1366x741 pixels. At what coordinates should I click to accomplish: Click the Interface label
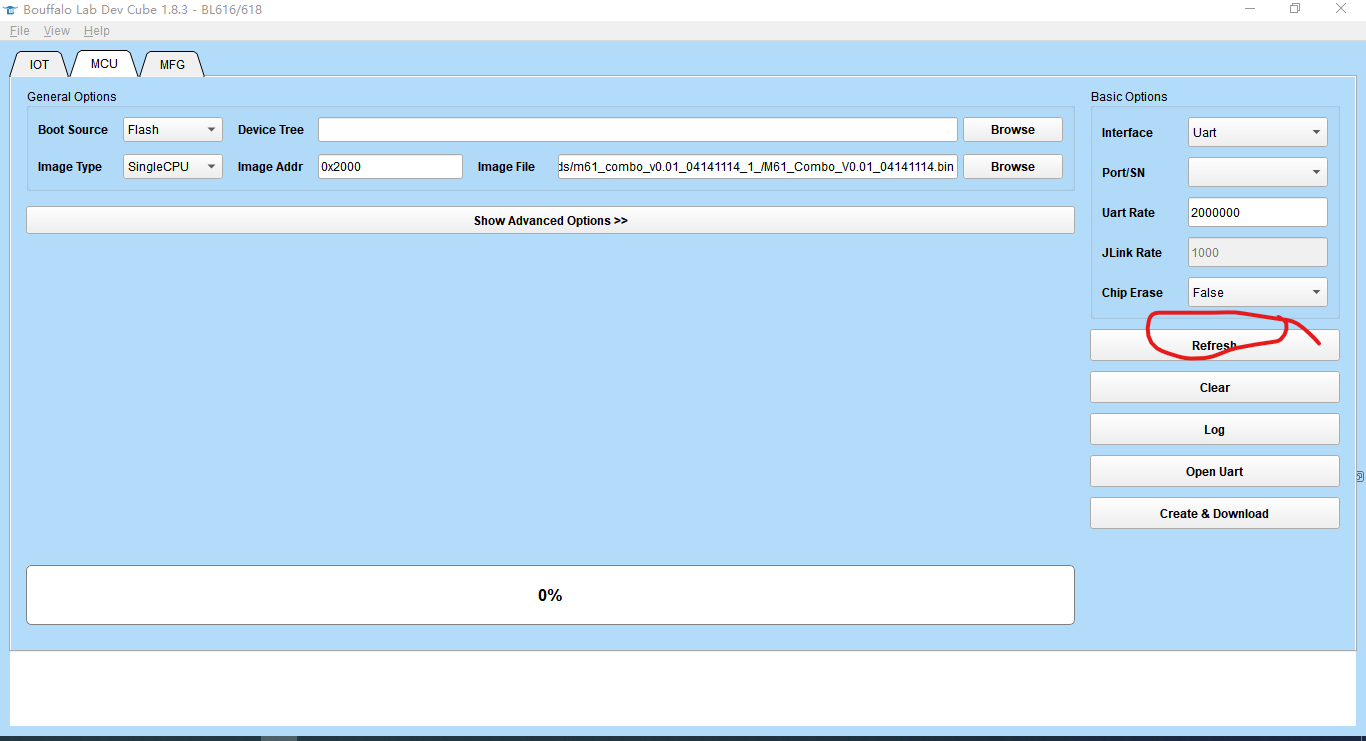pyautogui.click(x=1127, y=133)
